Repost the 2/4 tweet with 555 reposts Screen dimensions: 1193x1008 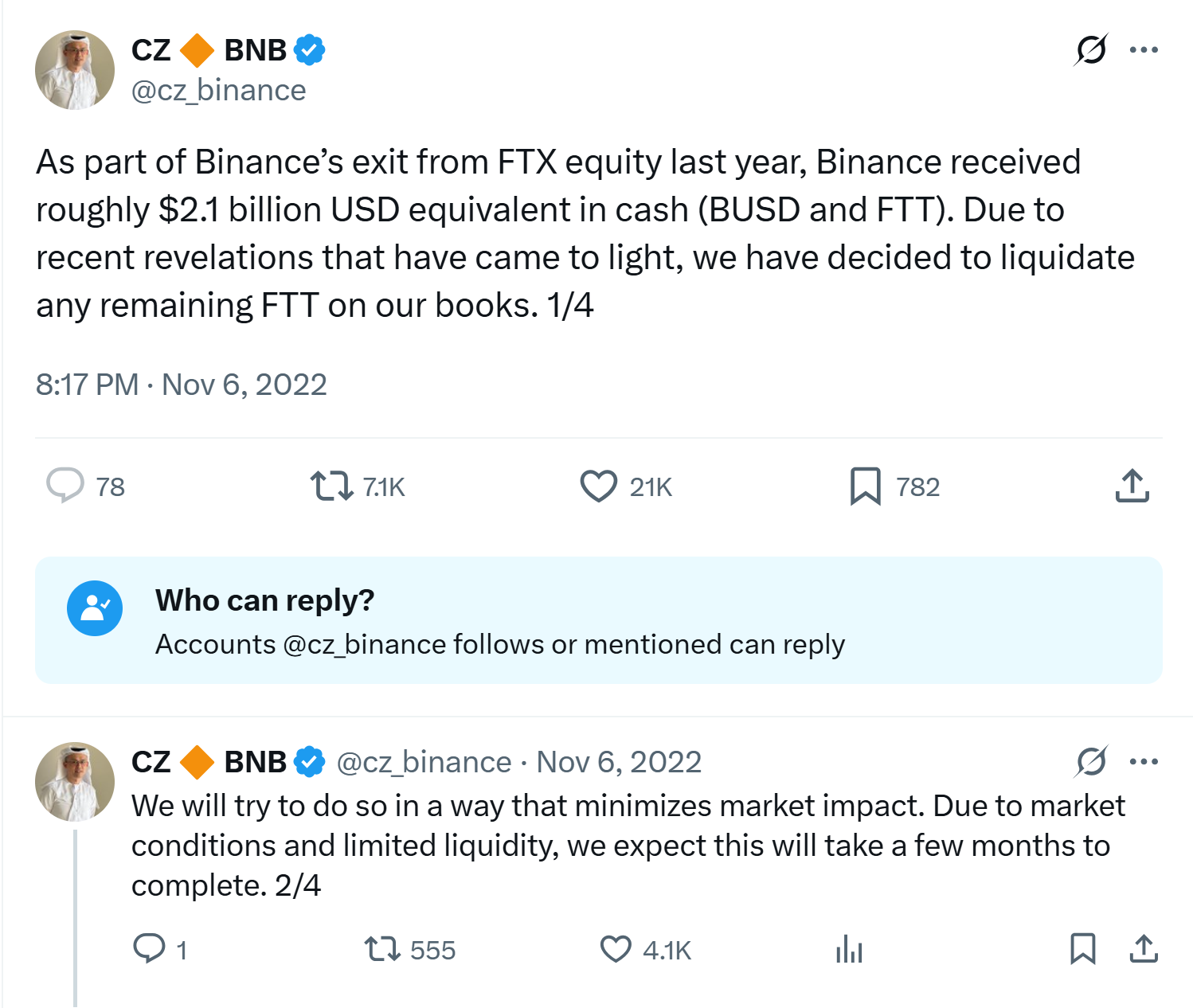click(382, 949)
